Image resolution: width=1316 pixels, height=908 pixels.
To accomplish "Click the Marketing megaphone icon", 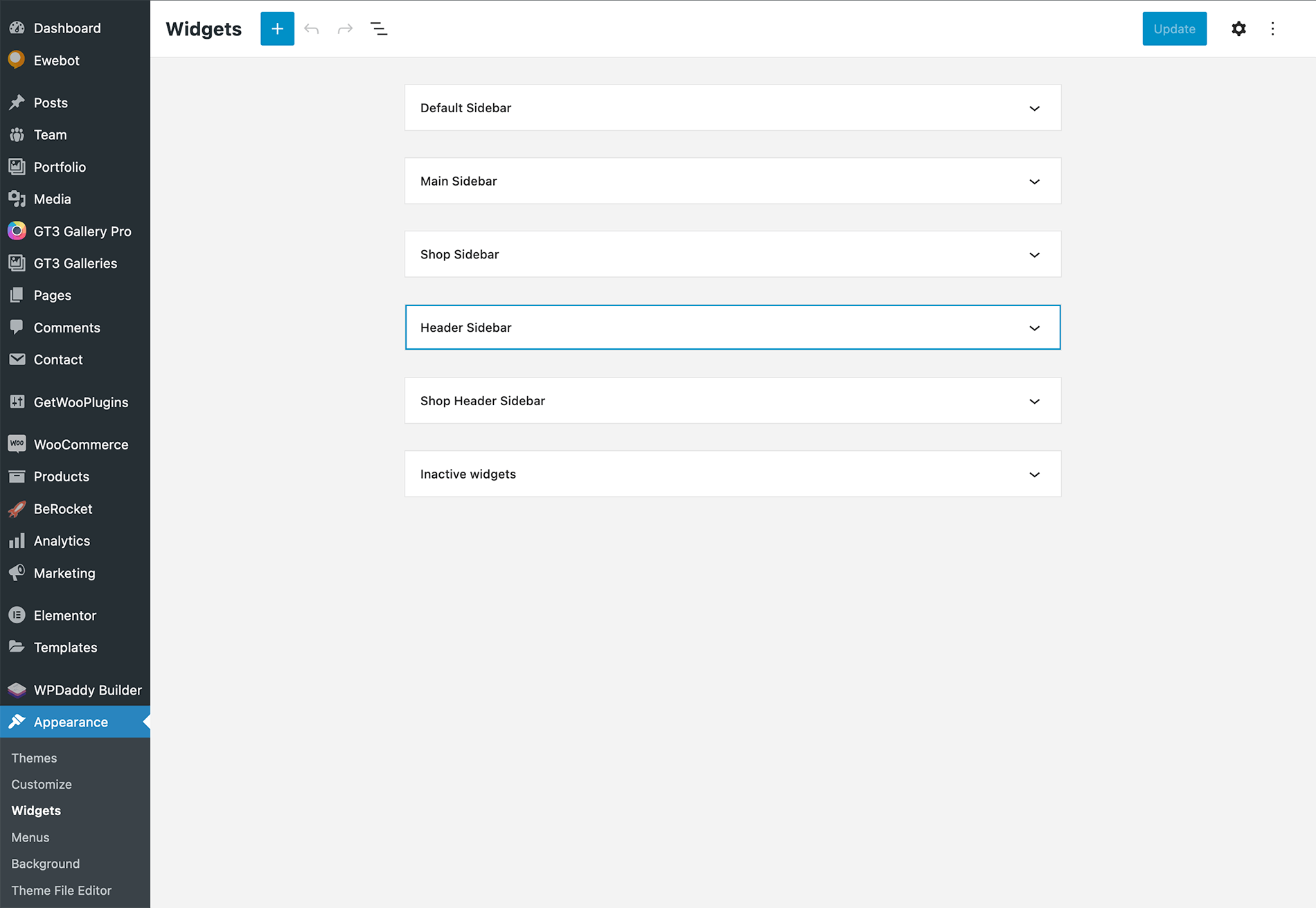I will click(17, 573).
